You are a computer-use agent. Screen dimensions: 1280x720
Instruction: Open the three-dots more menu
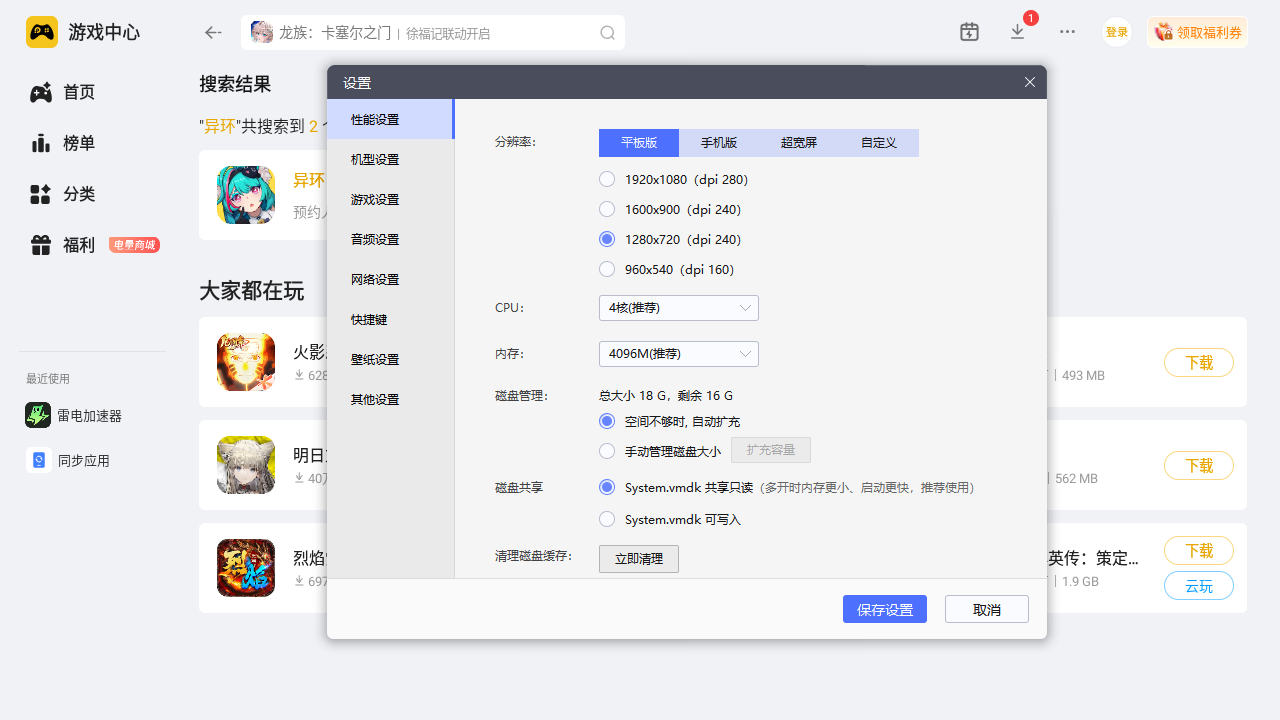[1067, 32]
